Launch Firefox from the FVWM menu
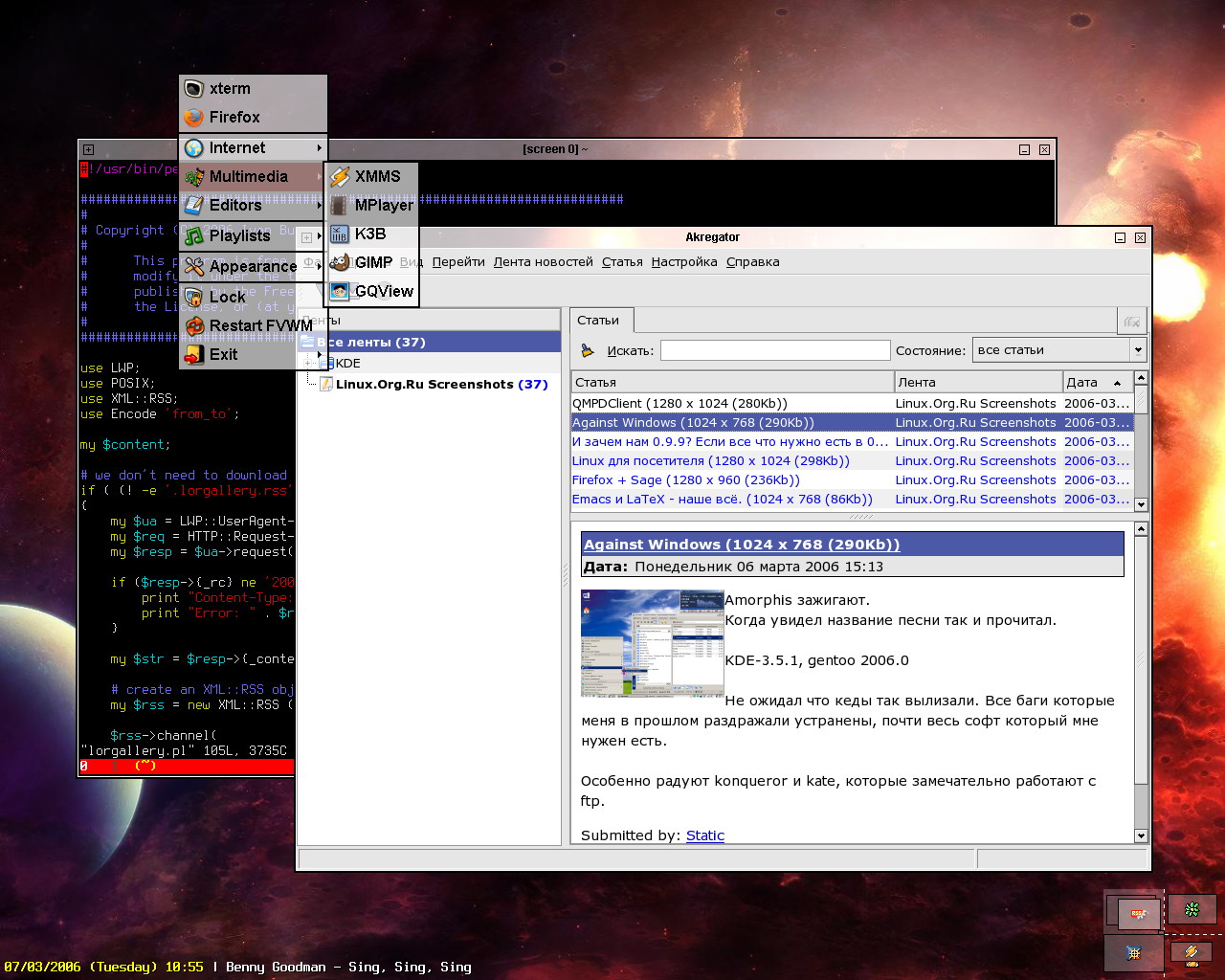Viewport: 1225px width, 980px height. coord(253,118)
